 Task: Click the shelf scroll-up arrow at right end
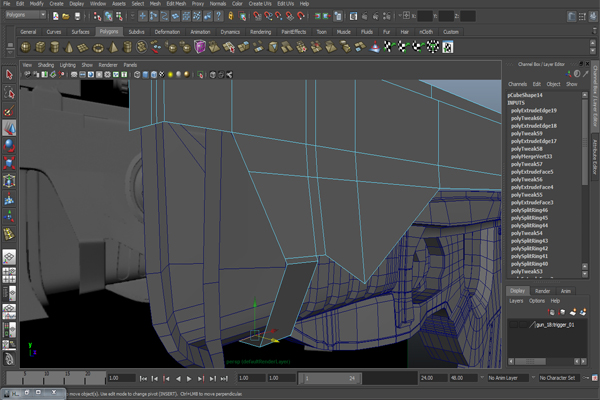point(593,43)
